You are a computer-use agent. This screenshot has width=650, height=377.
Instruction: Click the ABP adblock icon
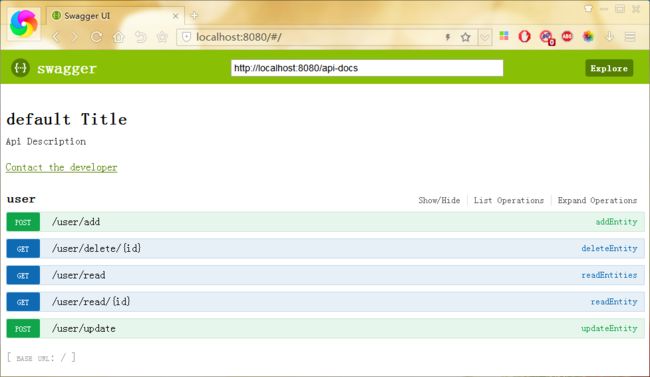tap(567, 36)
